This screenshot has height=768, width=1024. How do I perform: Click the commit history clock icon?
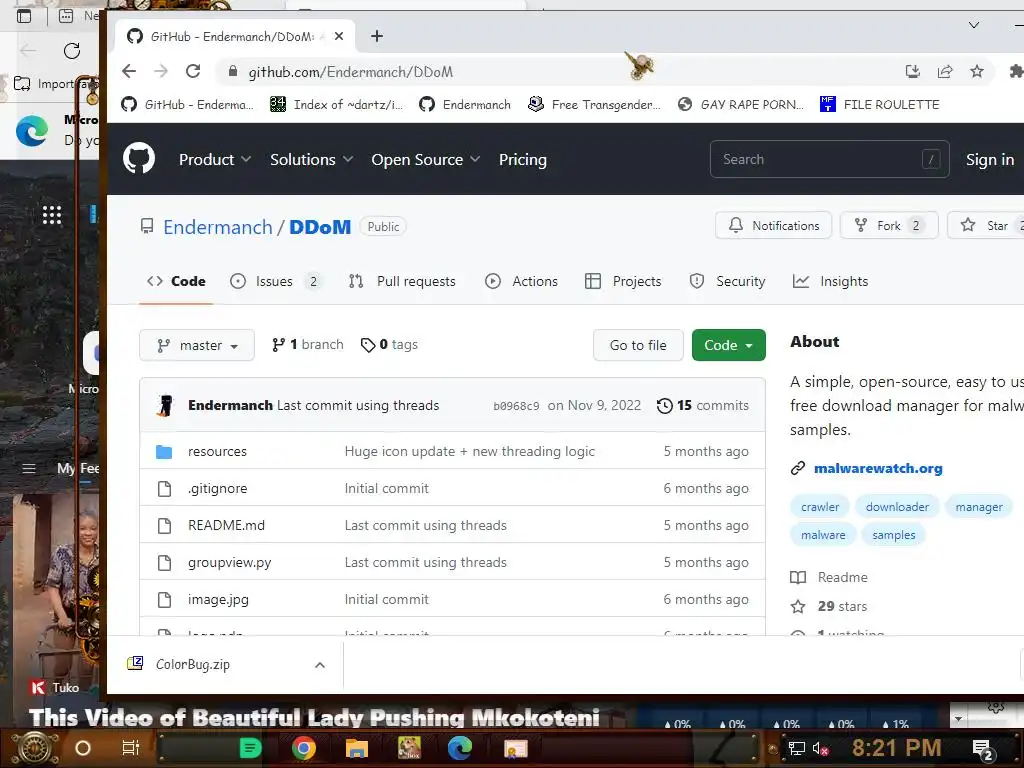[x=664, y=406]
